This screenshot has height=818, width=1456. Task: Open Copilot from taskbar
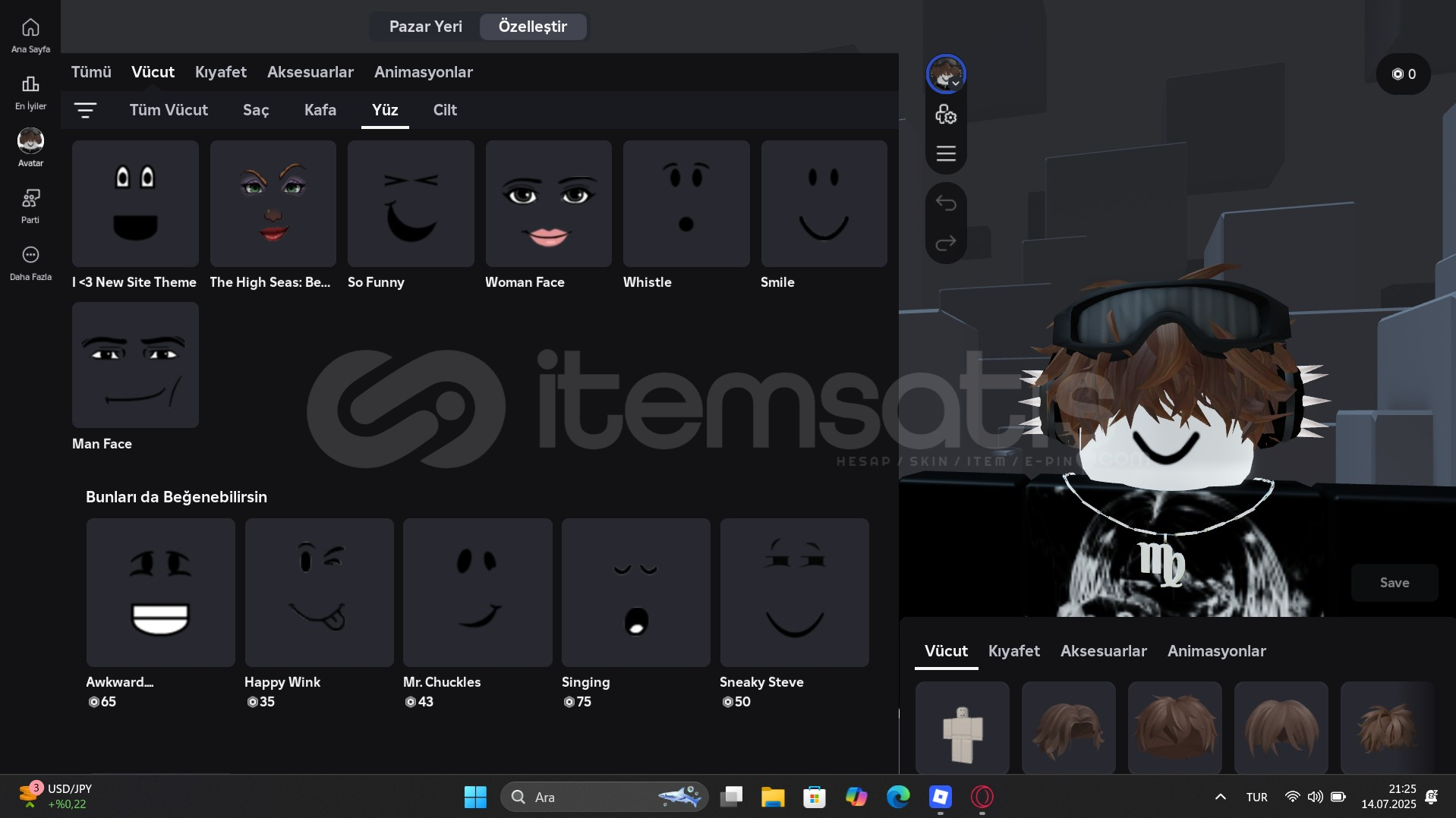pos(856,797)
